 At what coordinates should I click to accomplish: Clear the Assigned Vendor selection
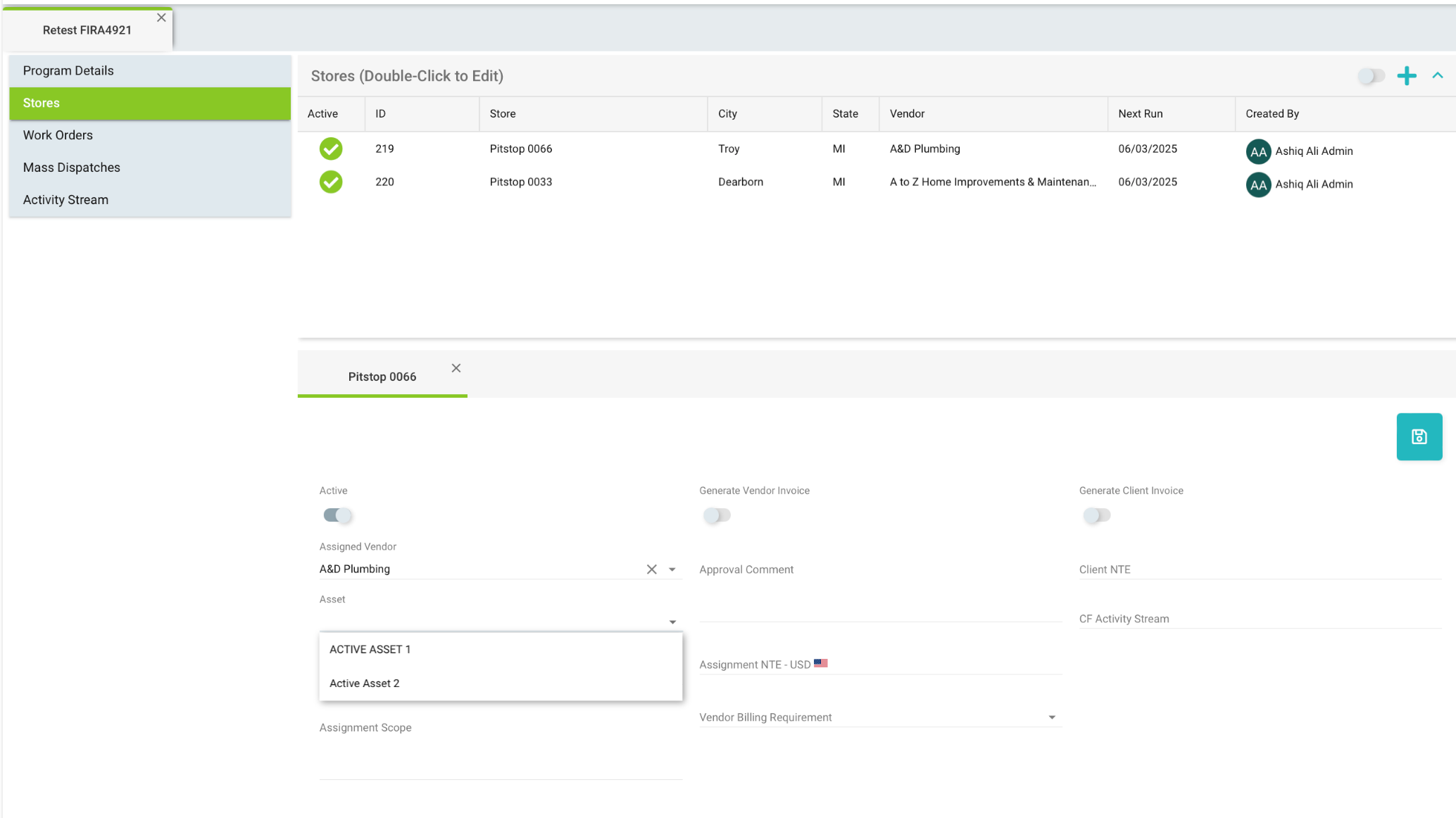coord(651,570)
